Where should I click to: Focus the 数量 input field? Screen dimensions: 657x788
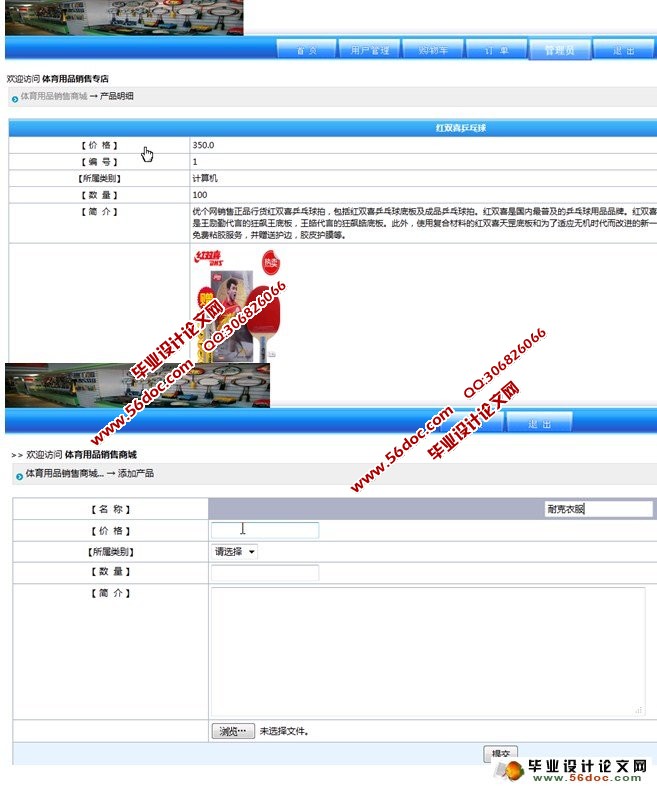click(265, 572)
